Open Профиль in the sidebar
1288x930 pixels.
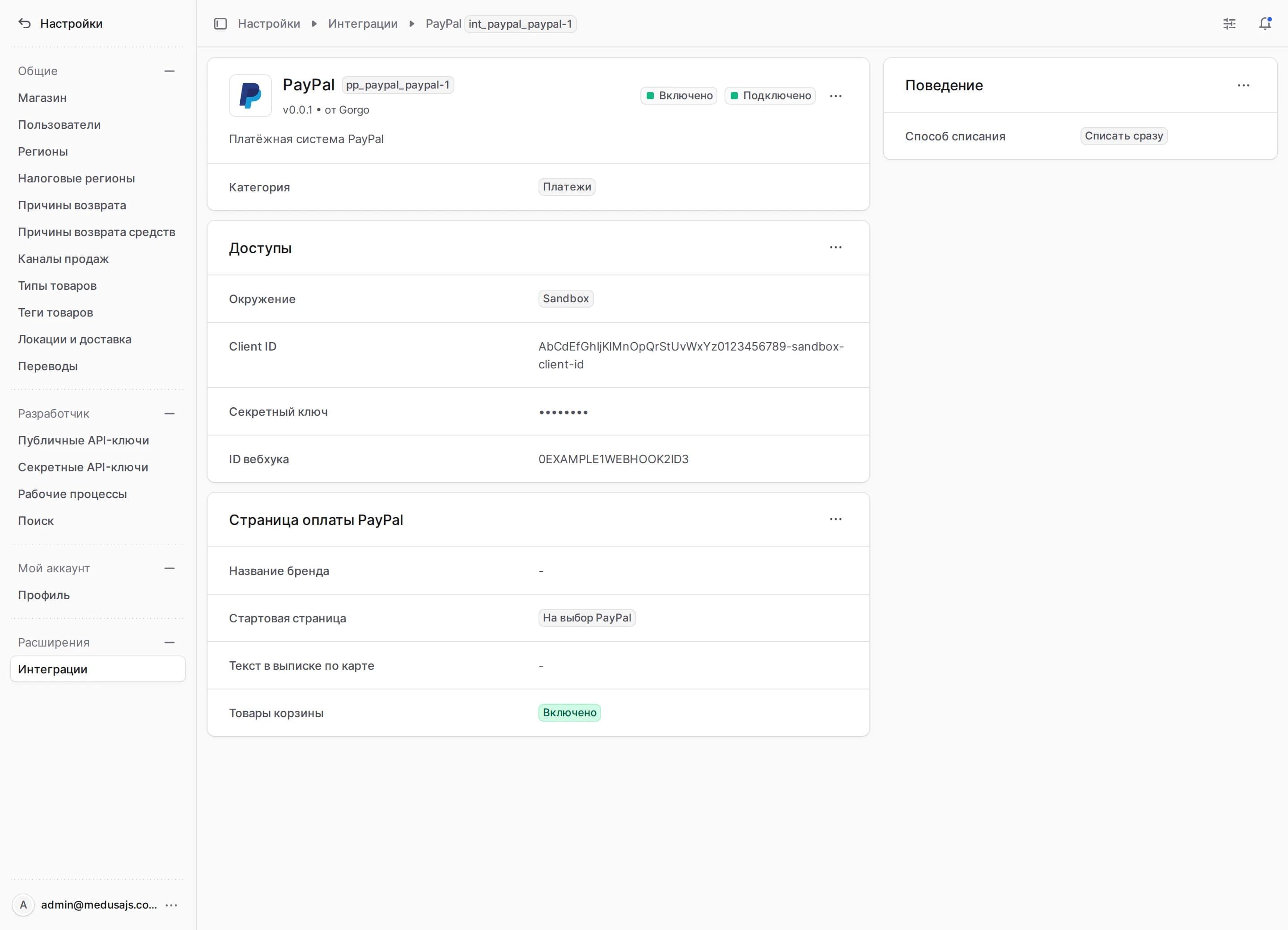point(97,596)
